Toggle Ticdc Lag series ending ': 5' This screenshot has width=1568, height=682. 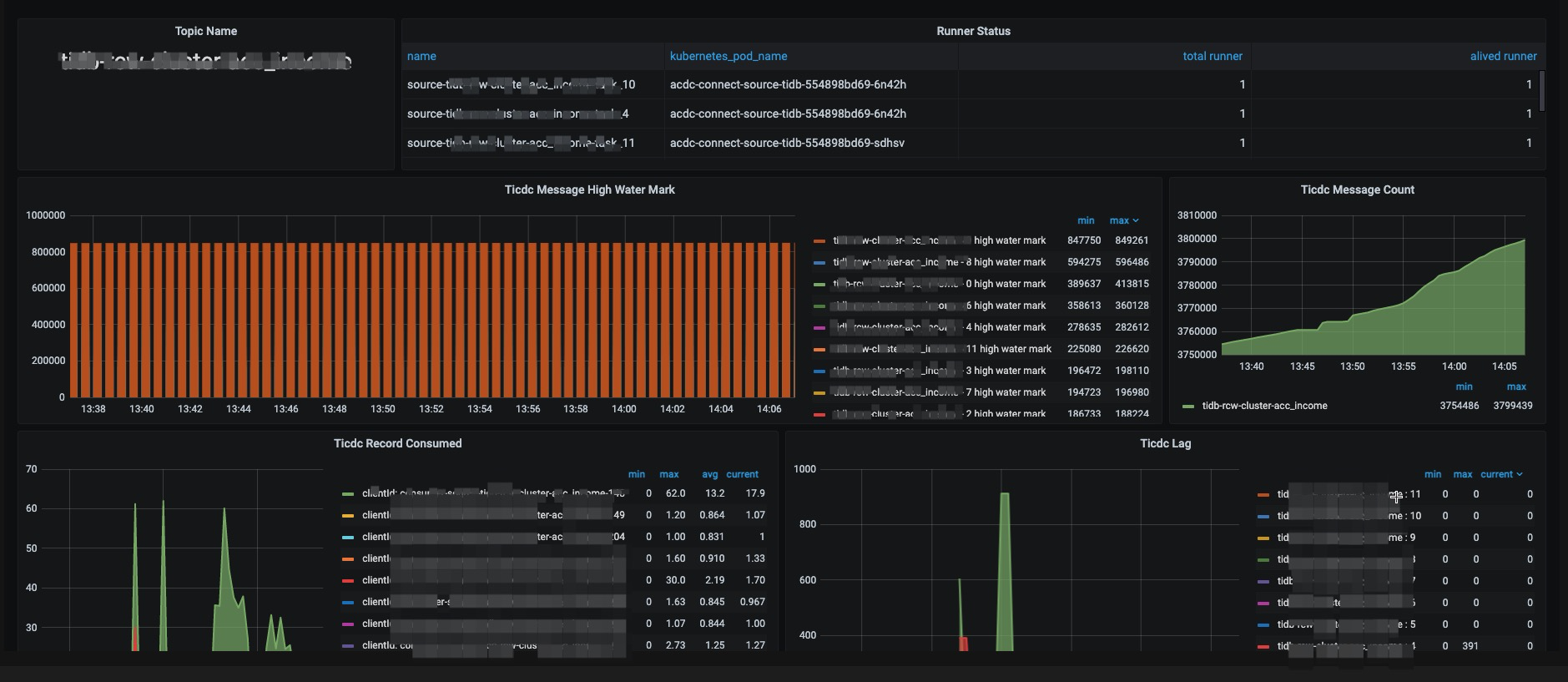pos(1346,624)
